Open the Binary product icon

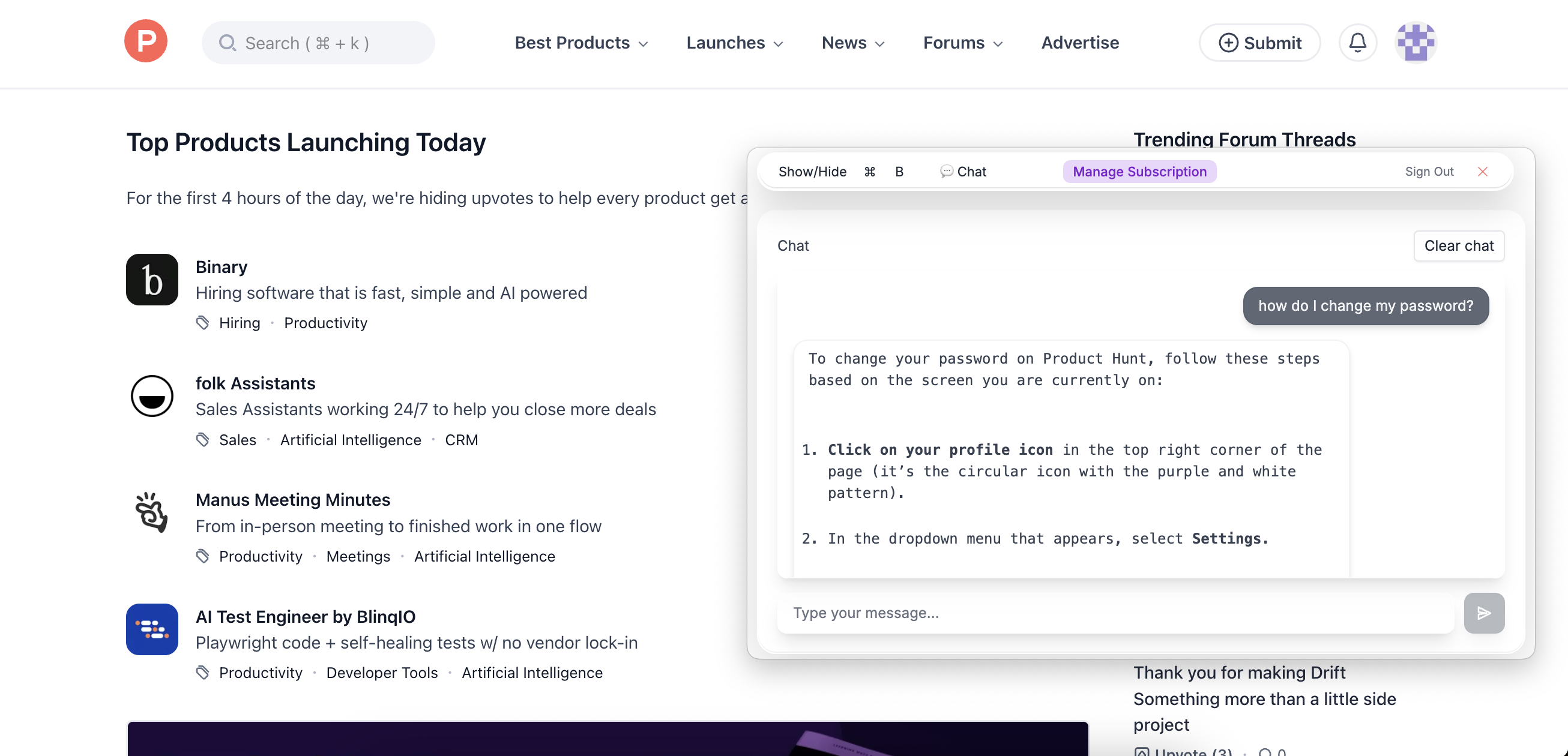click(151, 279)
